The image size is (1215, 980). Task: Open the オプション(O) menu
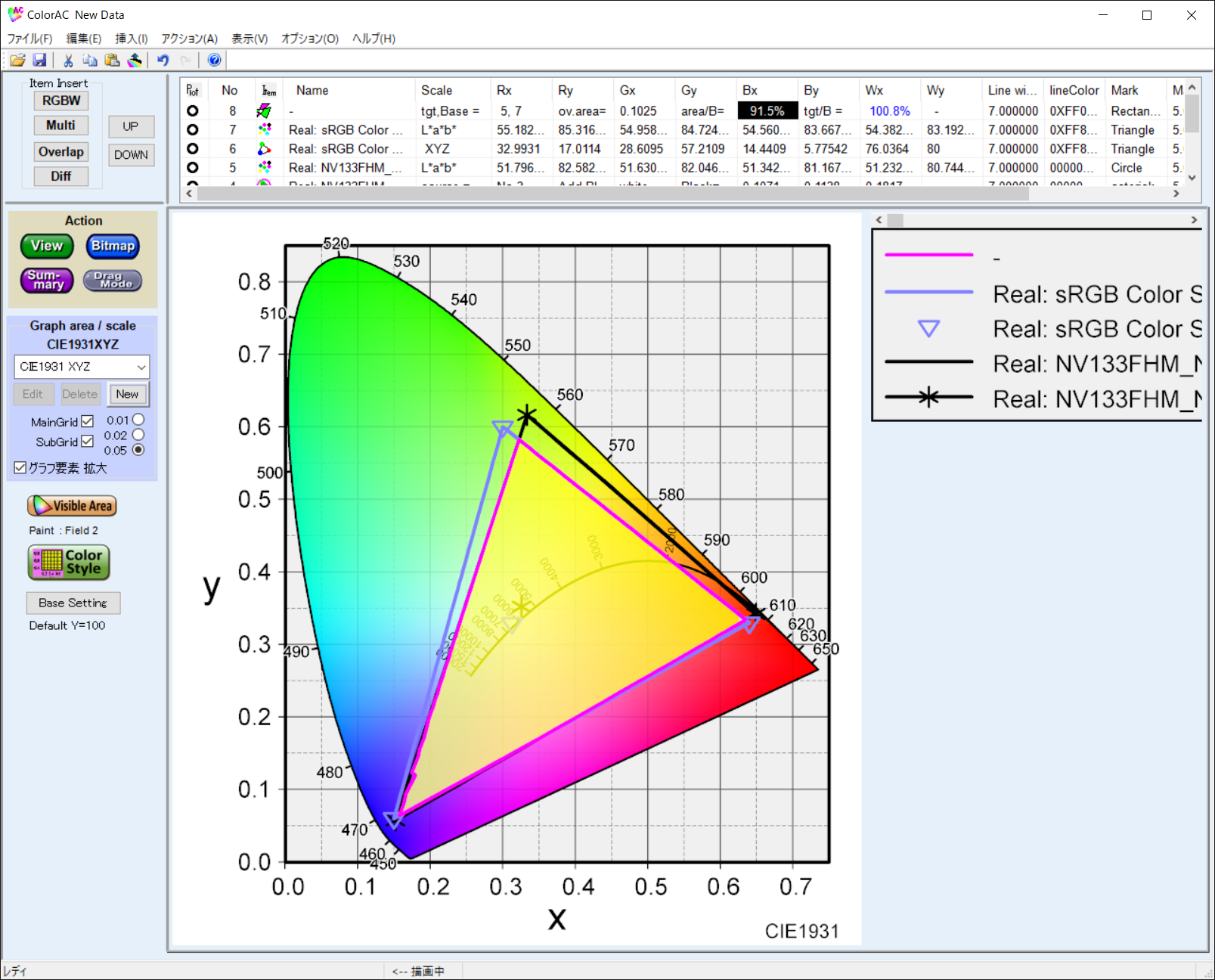pyautogui.click(x=310, y=39)
